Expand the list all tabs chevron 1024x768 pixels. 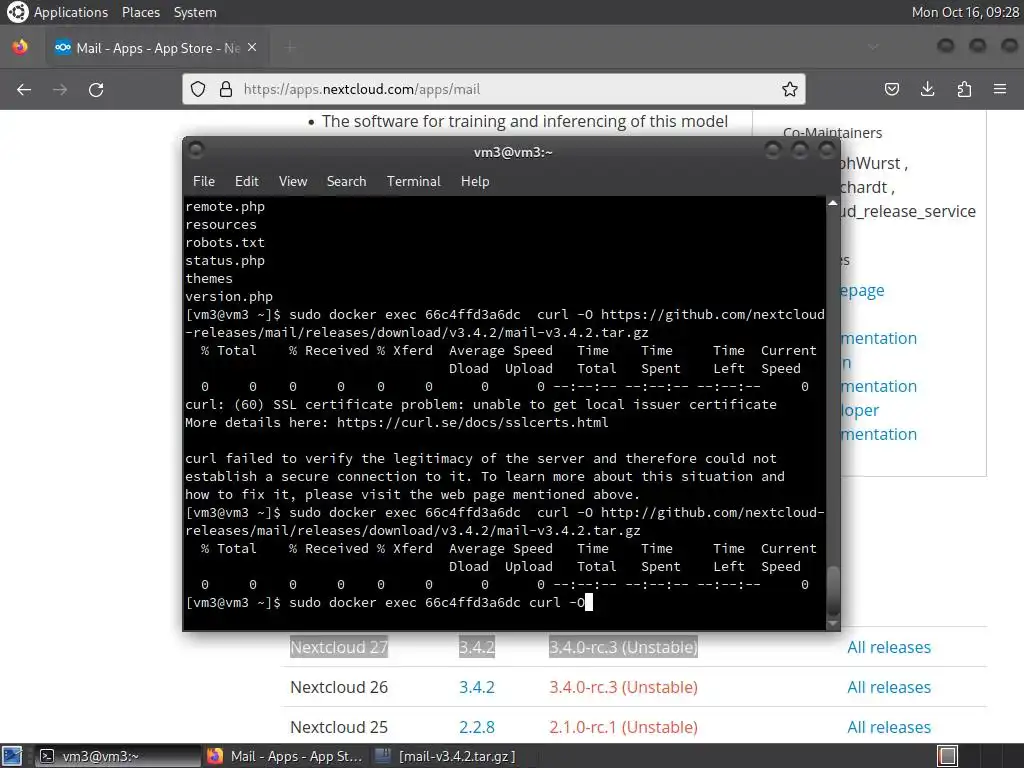coord(873,47)
